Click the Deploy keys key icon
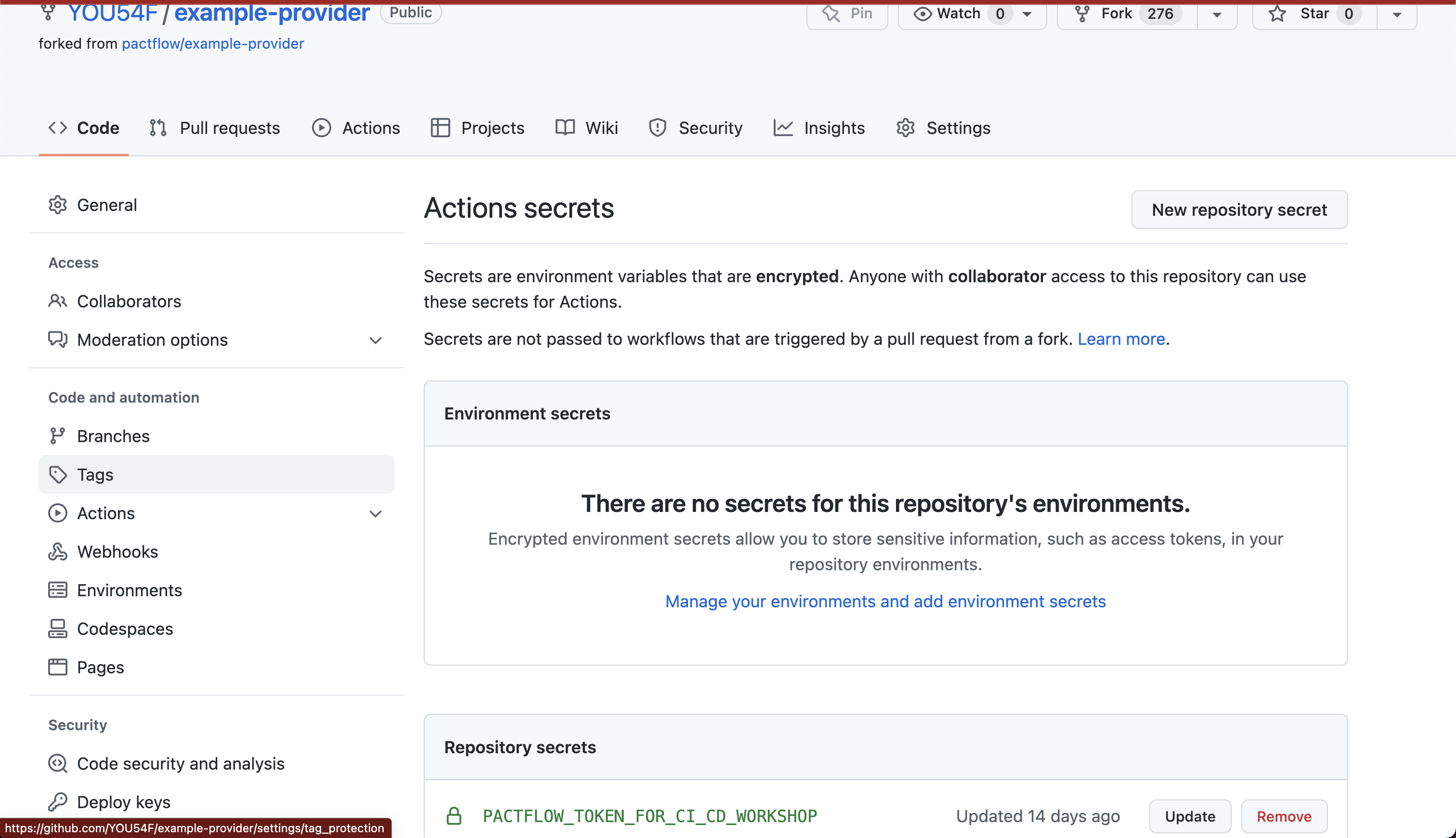1456x838 pixels. pos(57,801)
